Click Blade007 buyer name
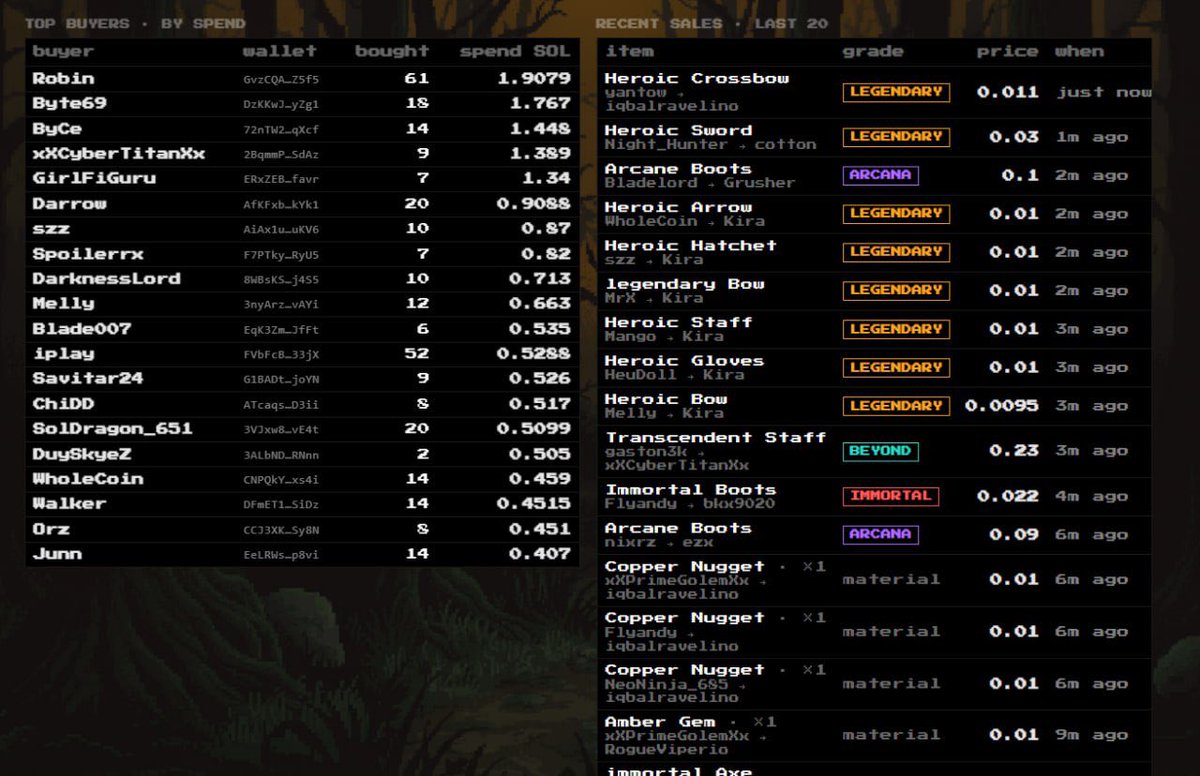 pyautogui.click(x=82, y=328)
